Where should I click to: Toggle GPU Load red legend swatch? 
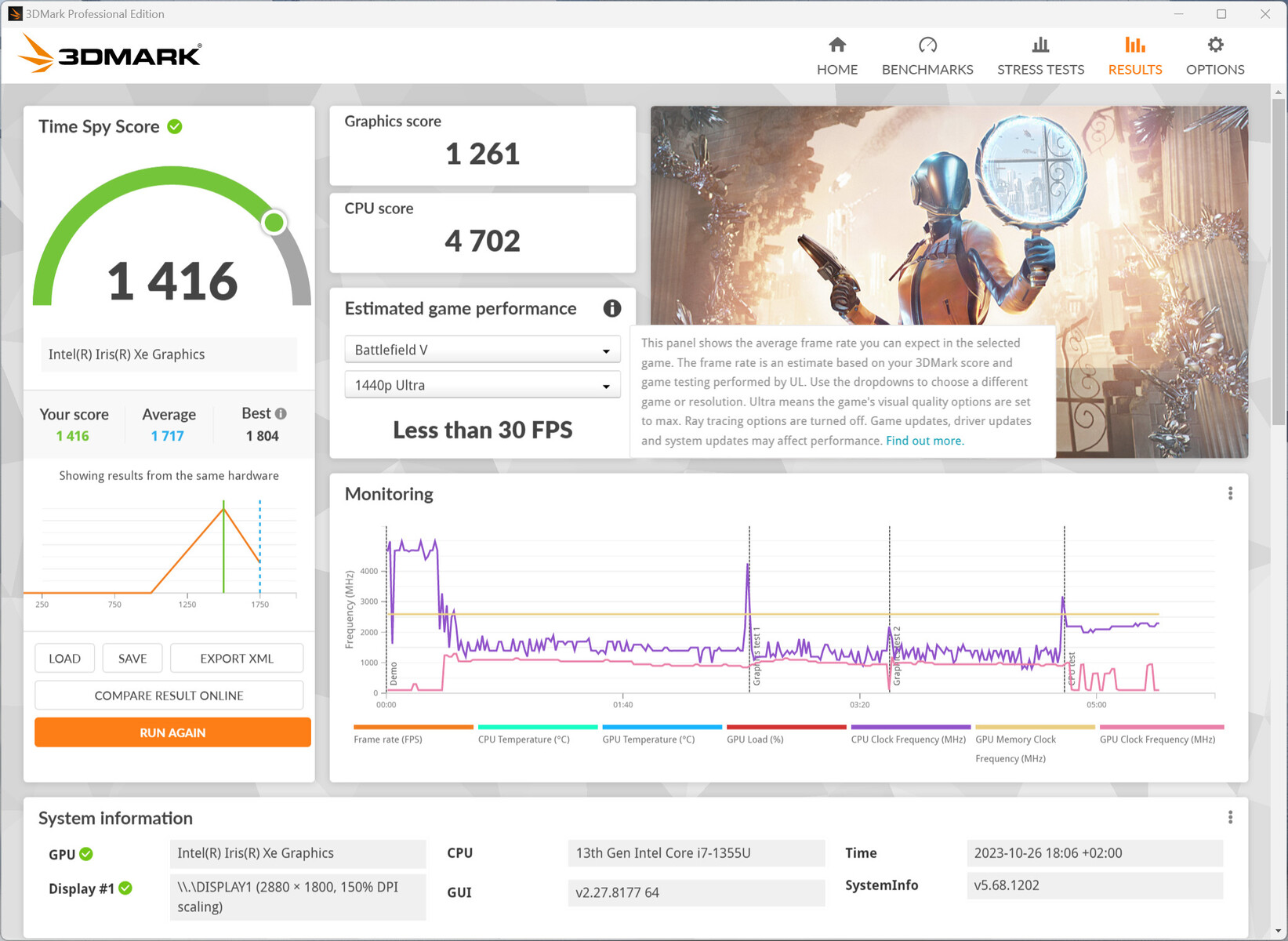tap(786, 727)
